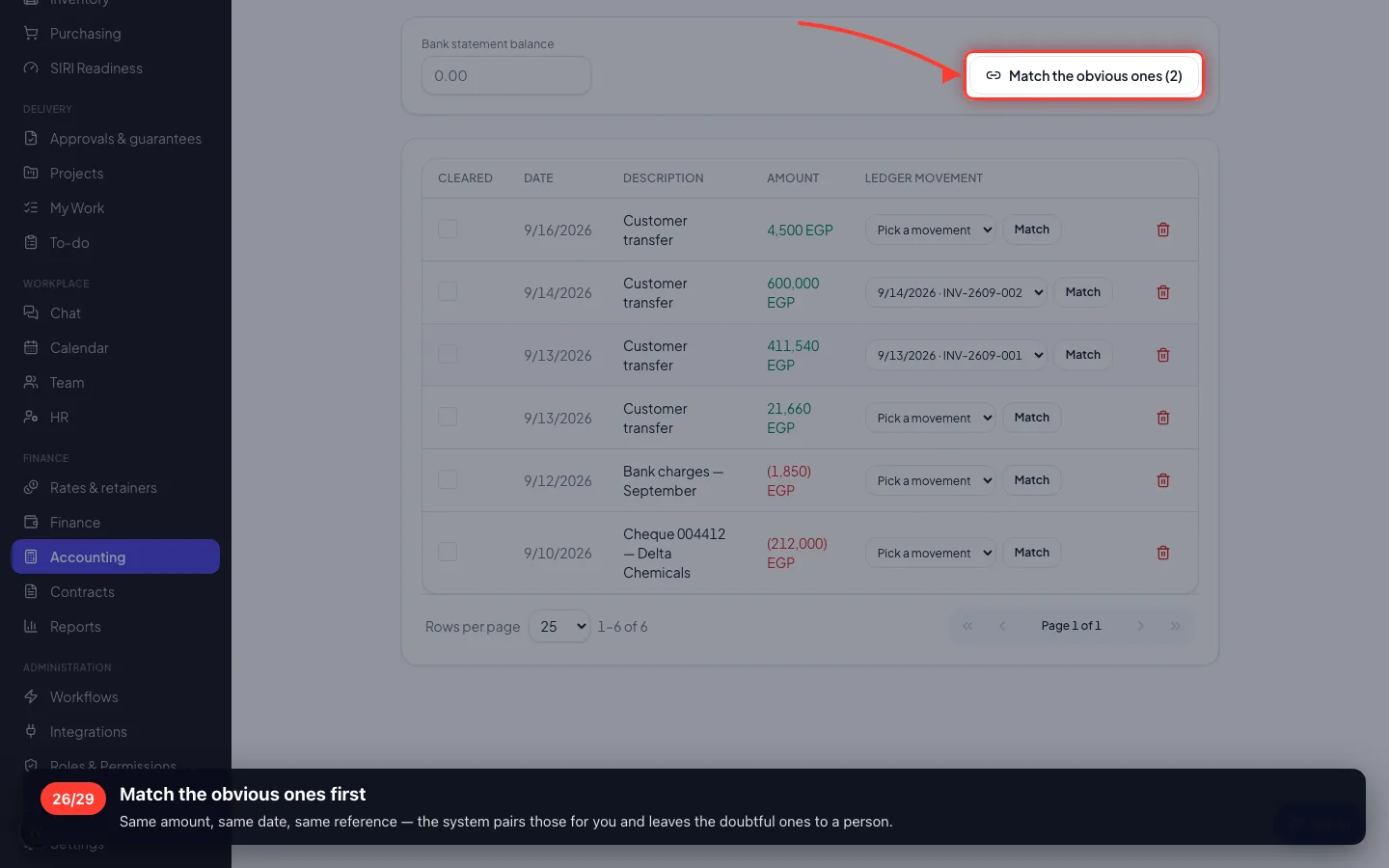Image resolution: width=1389 pixels, height=868 pixels.
Task: Click the Integrations icon in the sidebar
Action: tap(31, 731)
